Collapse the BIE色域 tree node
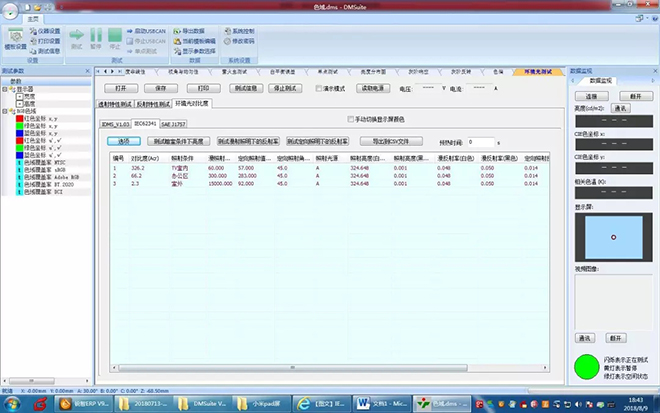 (x=4, y=109)
